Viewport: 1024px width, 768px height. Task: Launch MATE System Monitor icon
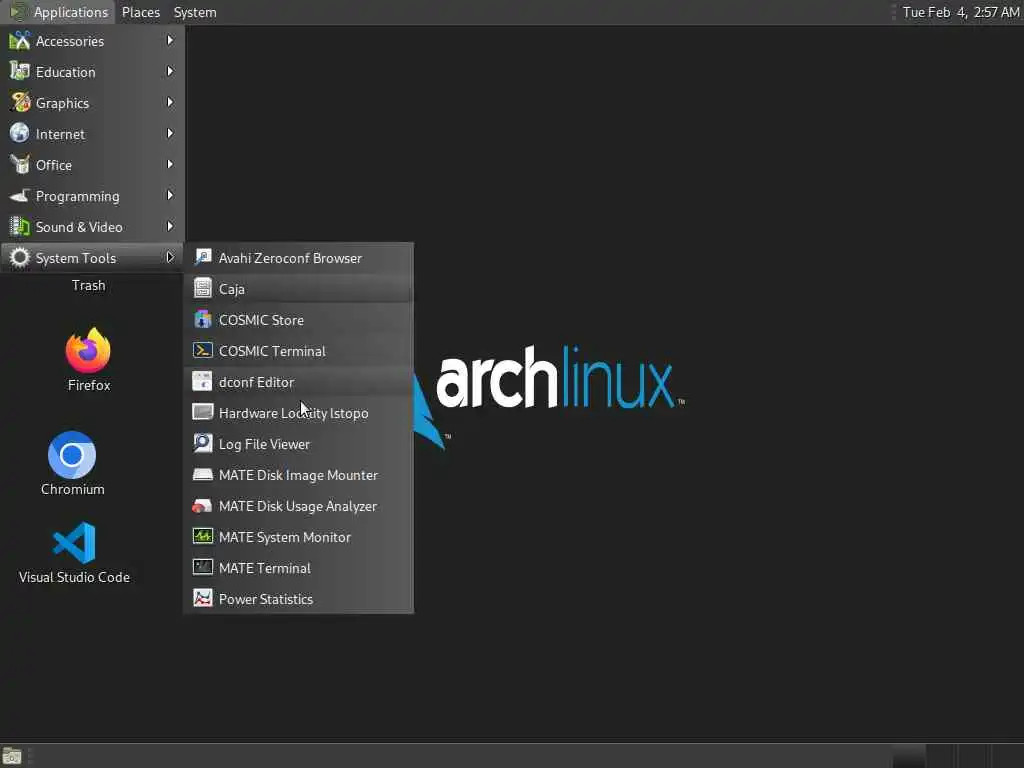click(202, 537)
